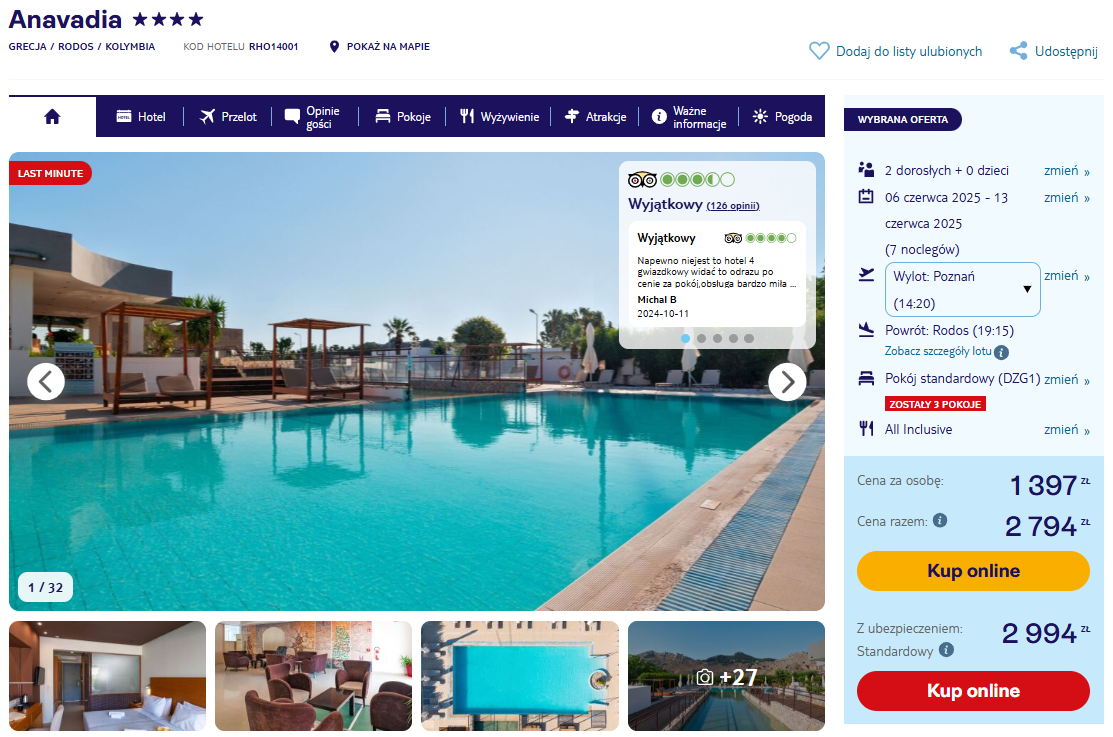Open the 126 opinii reviews link

tap(733, 206)
